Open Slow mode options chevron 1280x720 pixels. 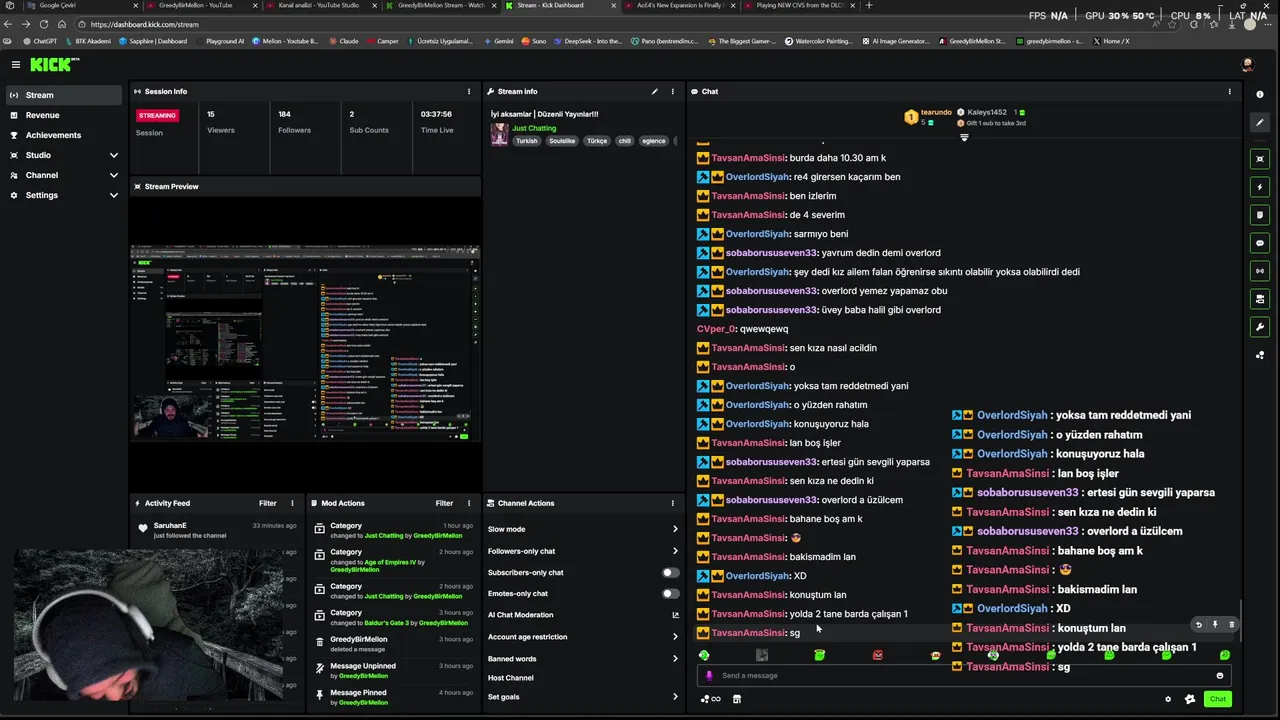(x=675, y=529)
